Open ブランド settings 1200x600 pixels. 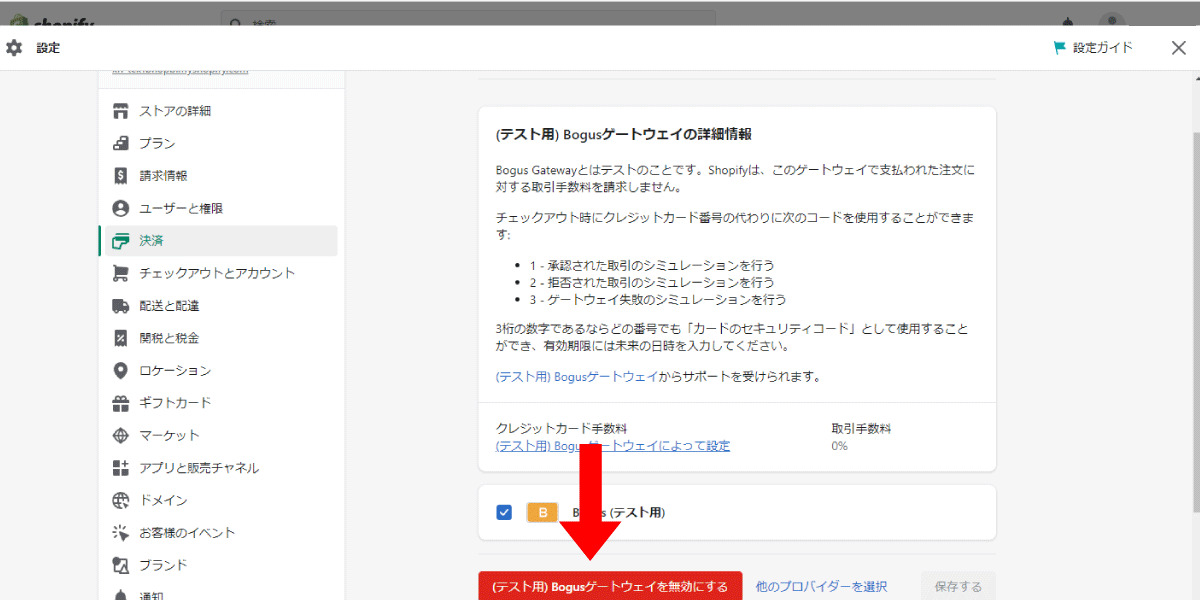point(163,565)
